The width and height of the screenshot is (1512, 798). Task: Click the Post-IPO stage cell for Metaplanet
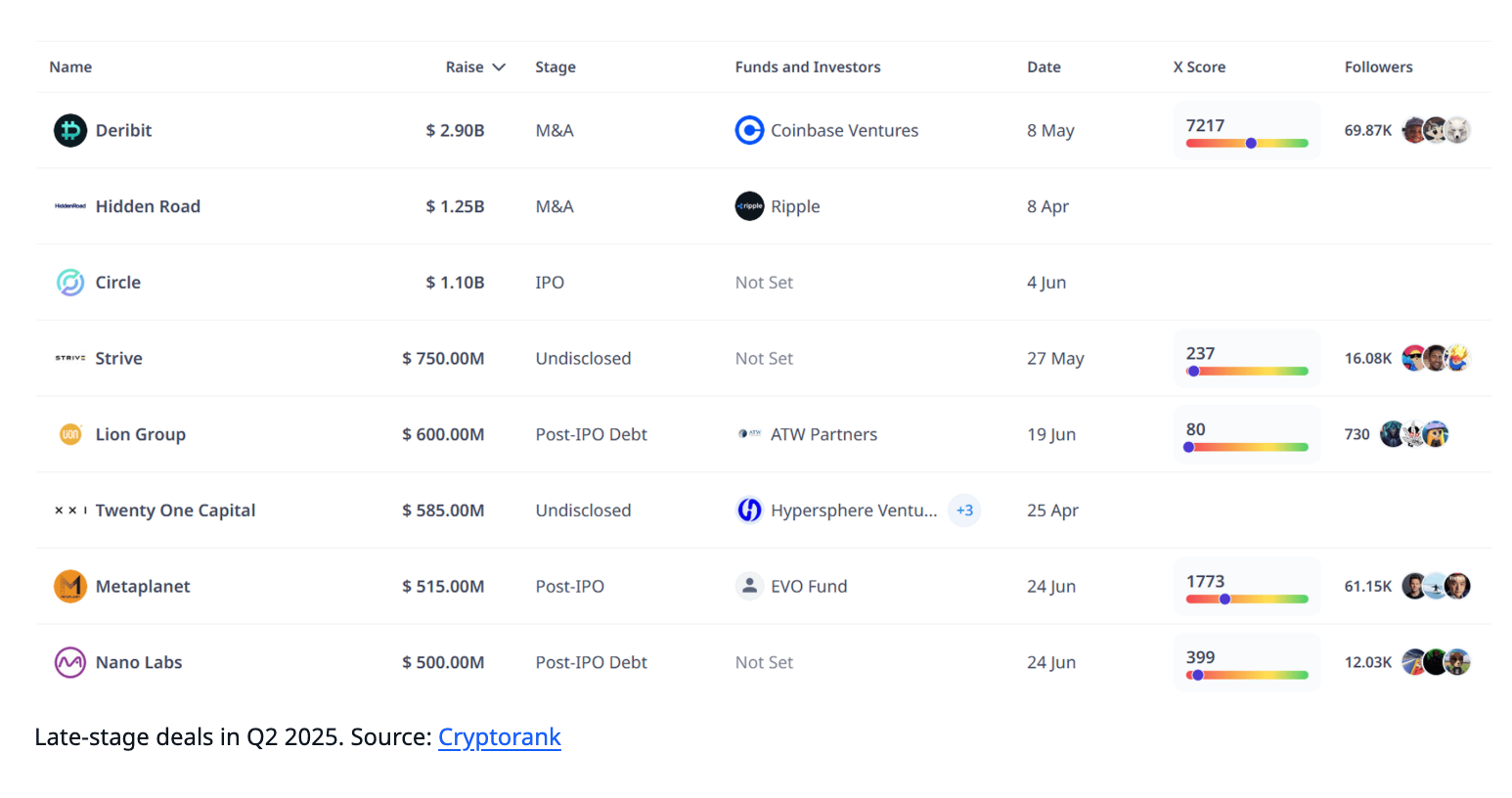tap(570, 586)
